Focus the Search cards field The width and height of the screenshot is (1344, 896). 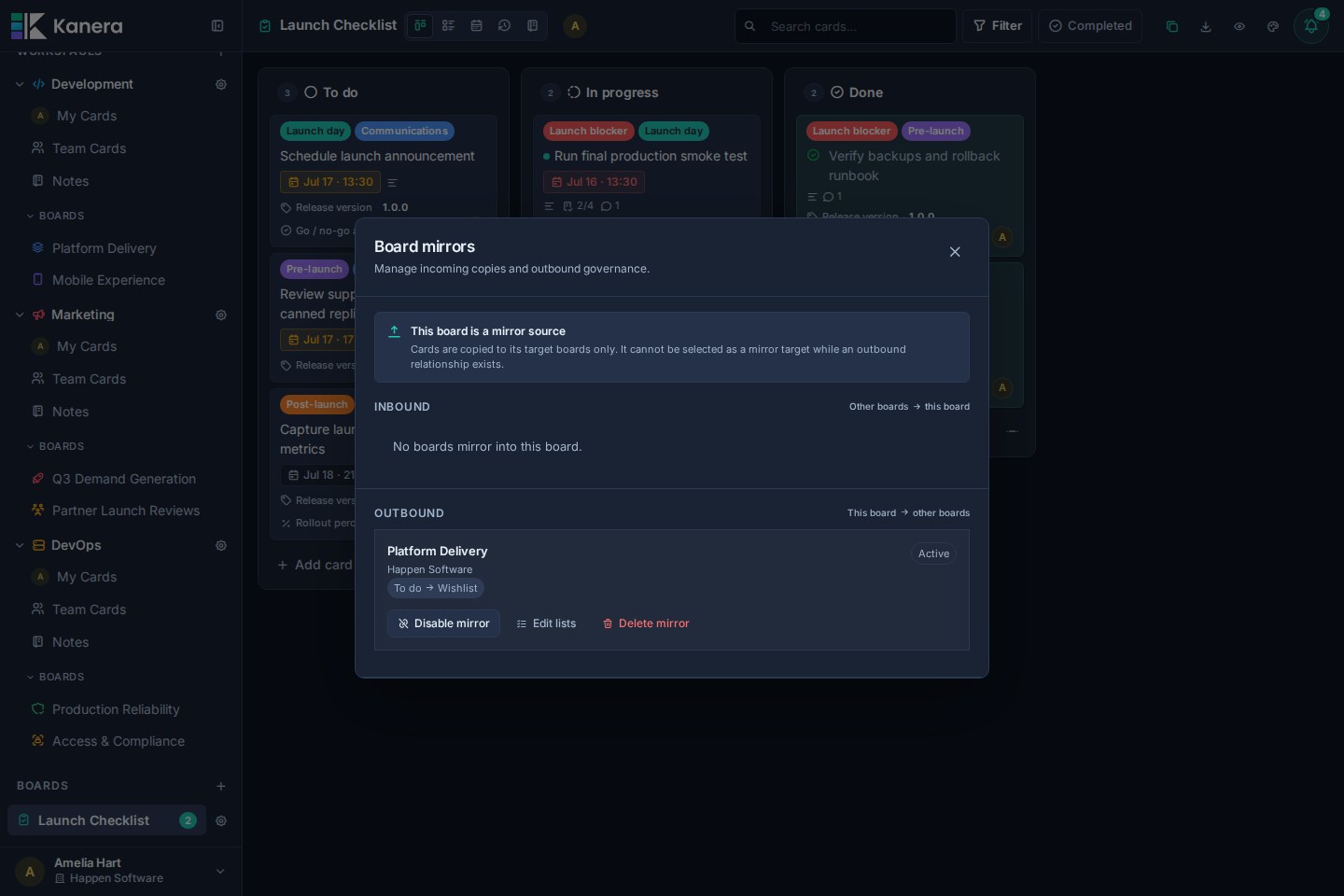846,26
